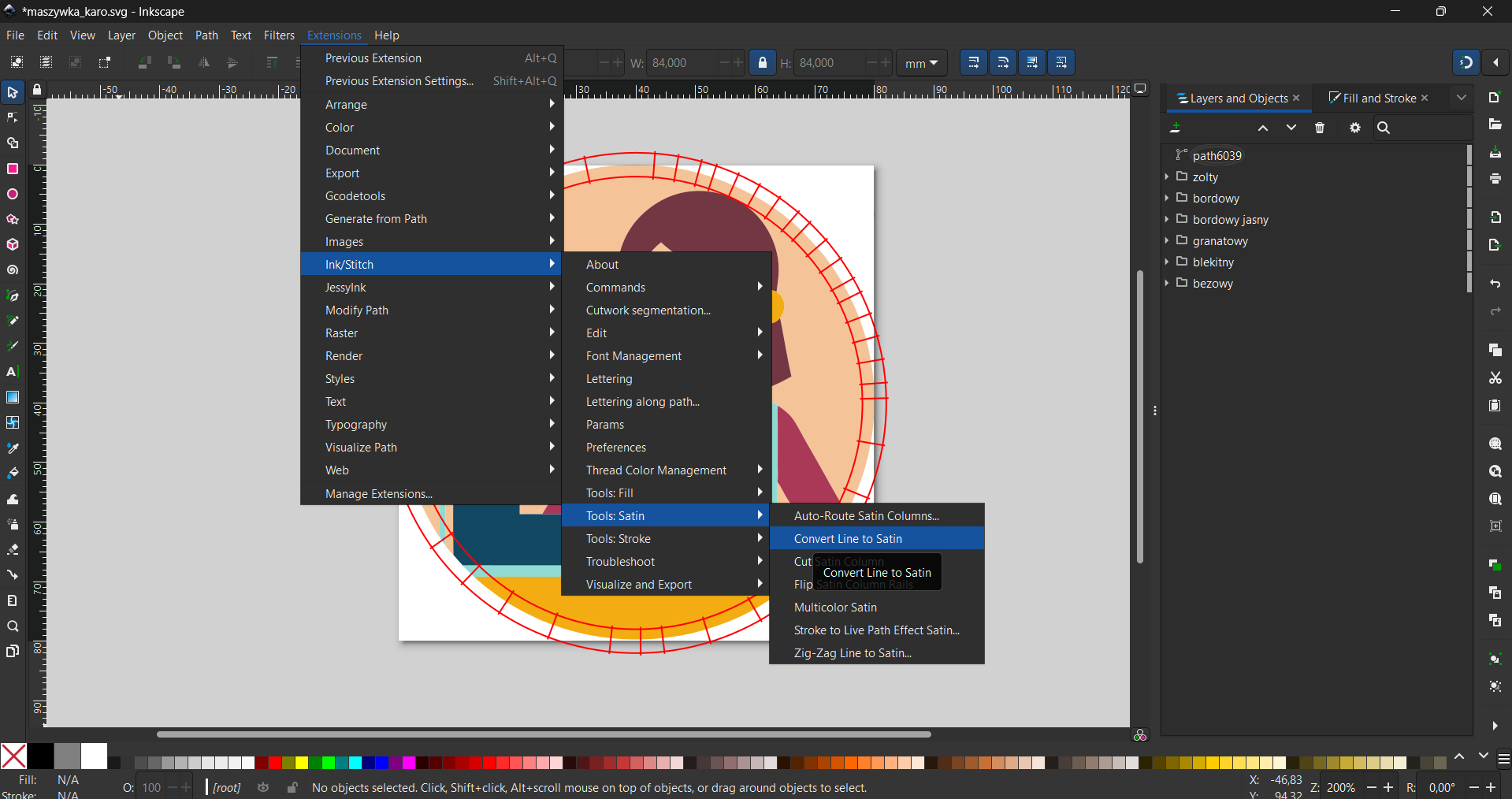Expand the blekitny layer
This screenshot has width=1512, height=799.
(1167, 262)
